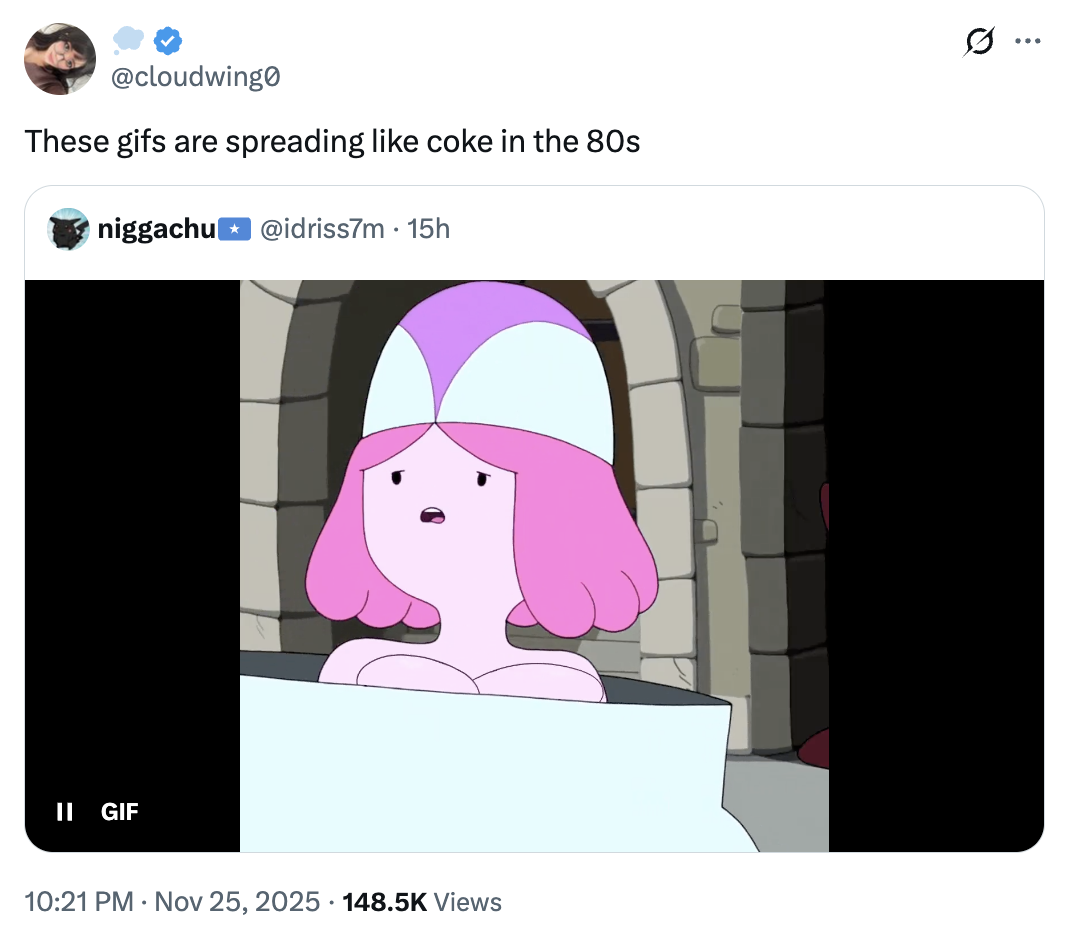
Task: Click the tweet text about gifs spreading
Action: pos(332,141)
